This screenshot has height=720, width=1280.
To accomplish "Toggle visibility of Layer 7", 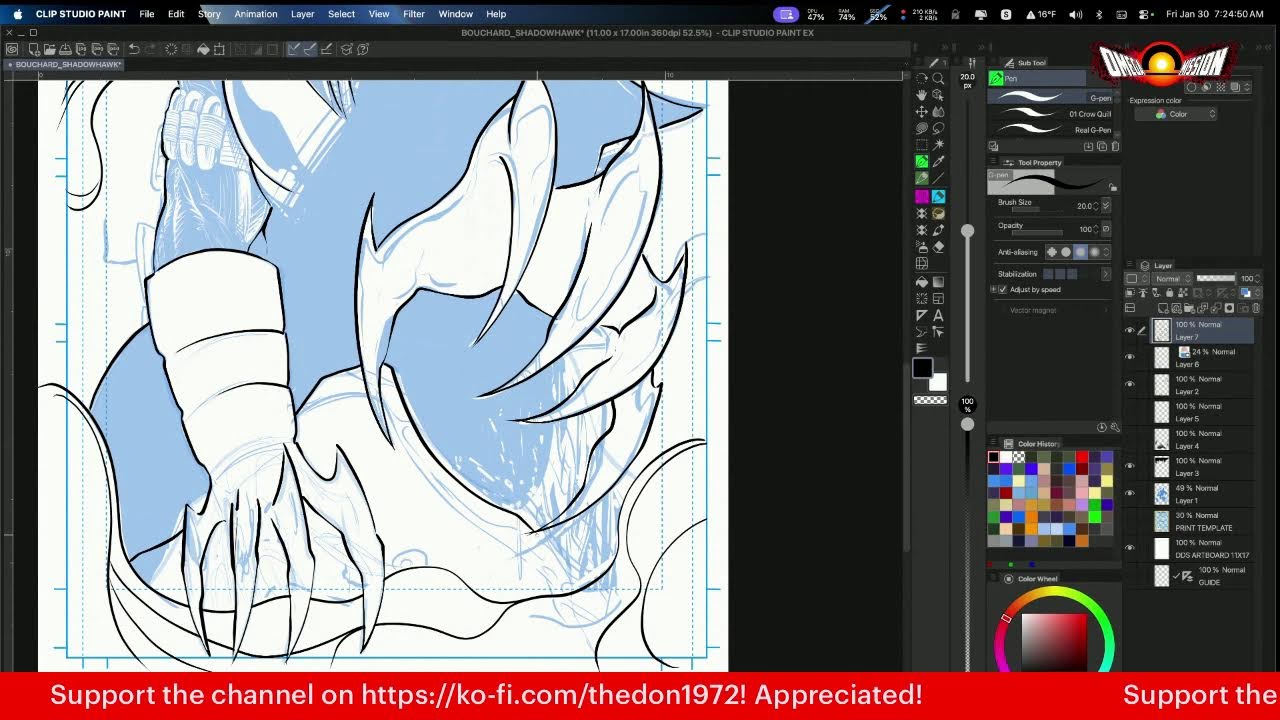I will pyautogui.click(x=1130, y=331).
